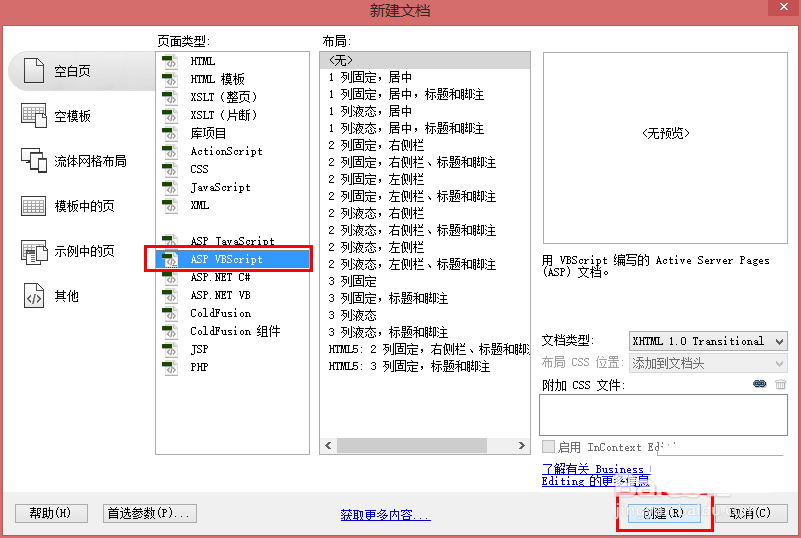Open the 文档类型 XHTML 1.0 Transitional dropdown
This screenshot has height=538, width=801.
coord(708,341)
